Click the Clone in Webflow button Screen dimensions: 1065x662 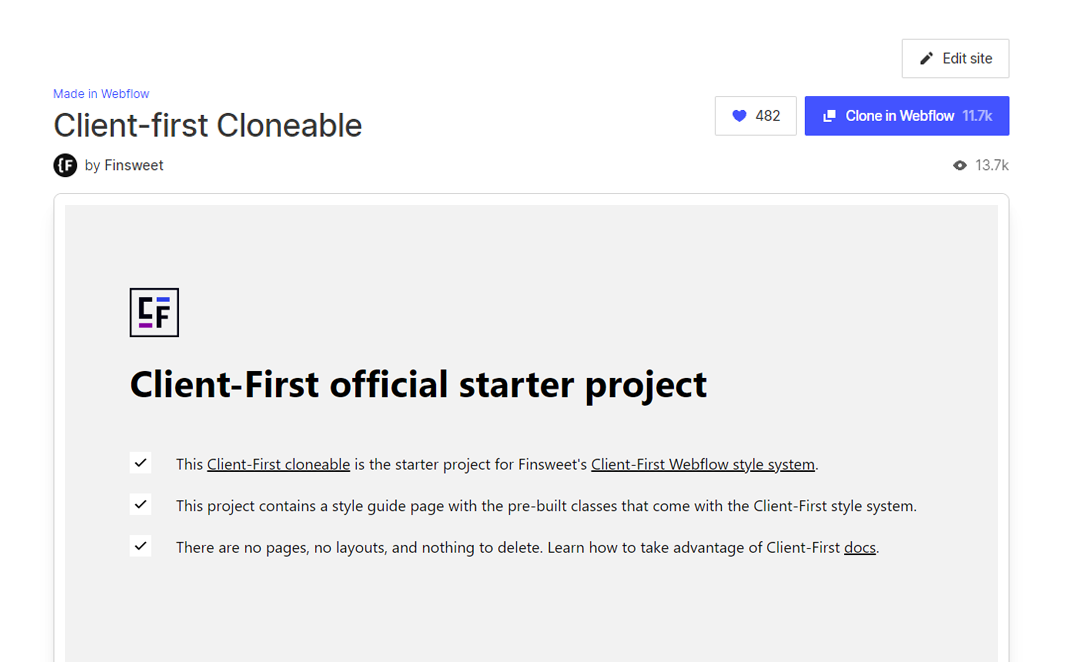(x=907, y=116)
